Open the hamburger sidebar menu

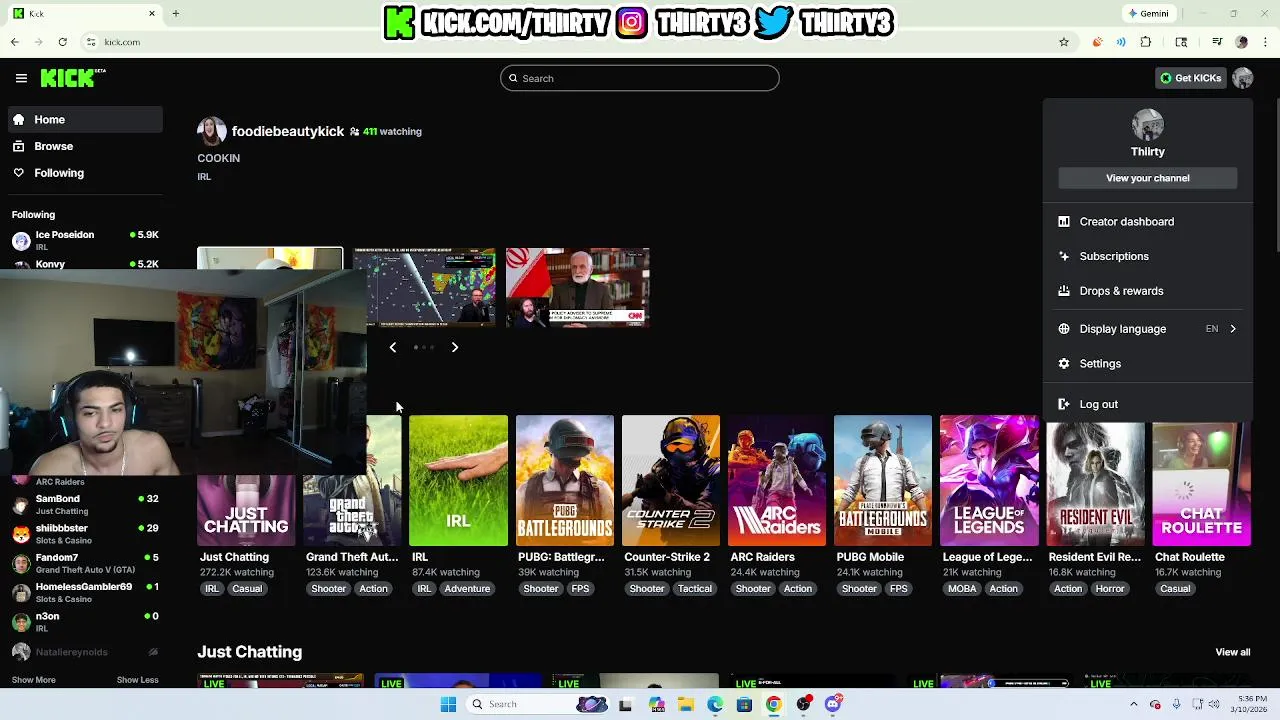[21, 78]
